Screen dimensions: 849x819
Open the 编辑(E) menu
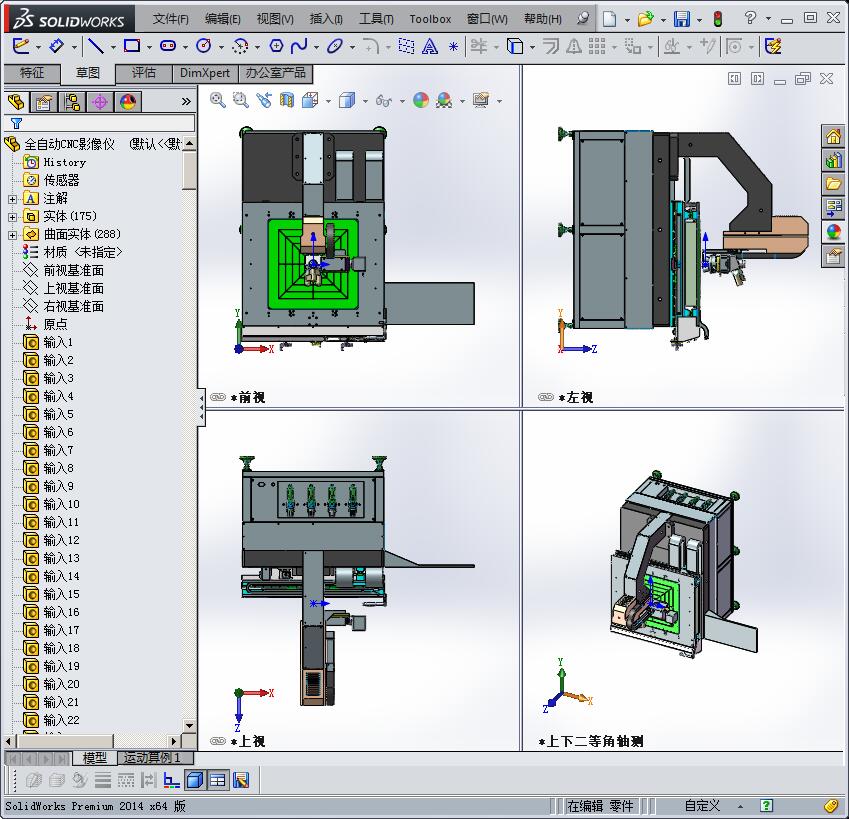coord(223,19)
